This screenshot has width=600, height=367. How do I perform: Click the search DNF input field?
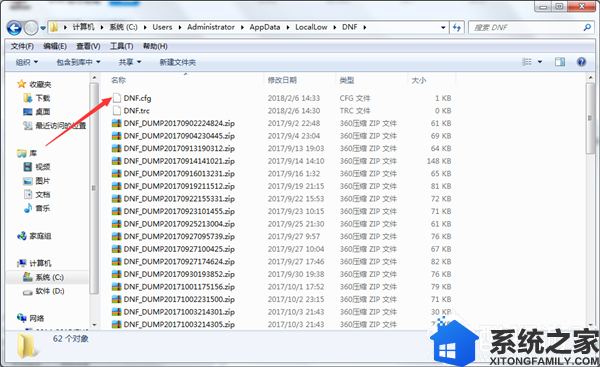tap(526, 28)
